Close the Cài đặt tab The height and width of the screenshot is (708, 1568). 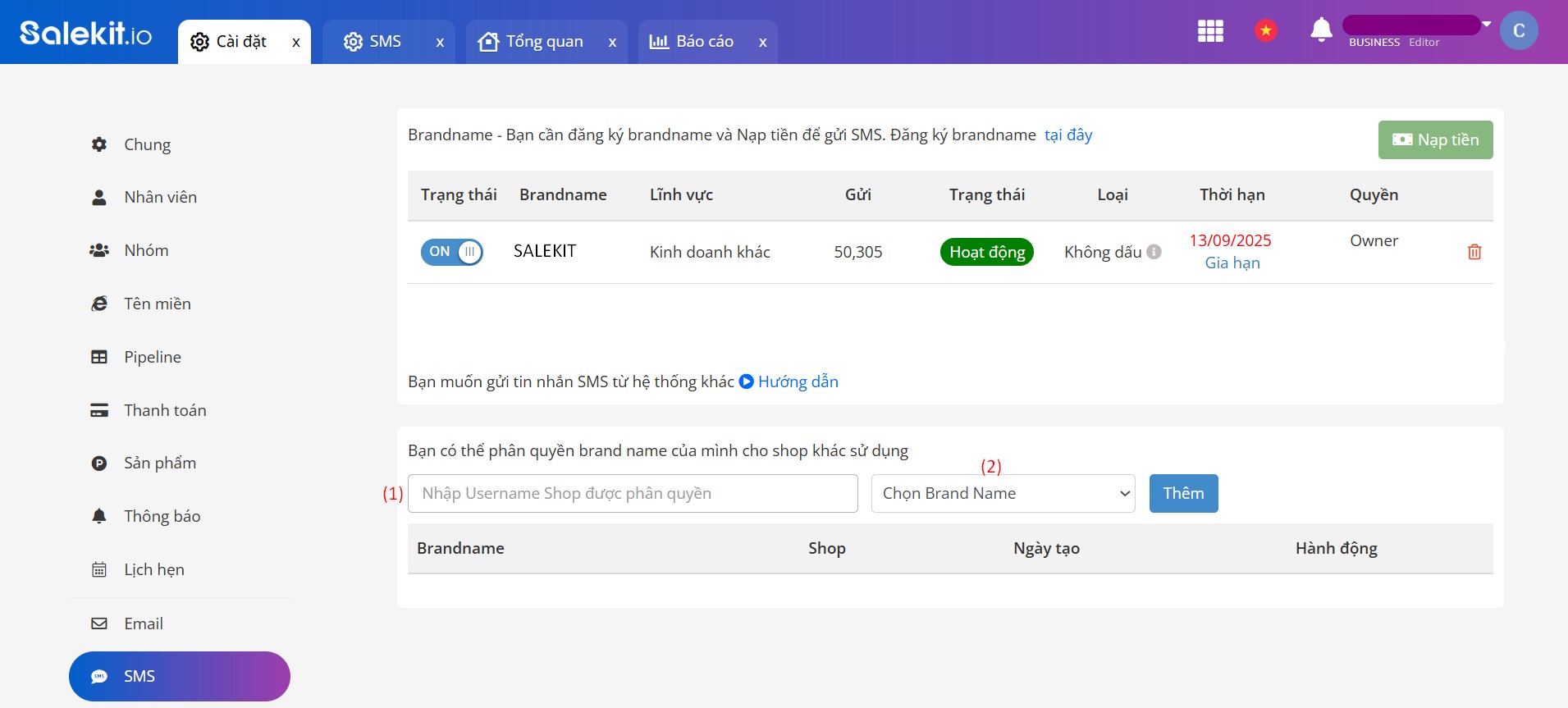click(x=296, y=42)
